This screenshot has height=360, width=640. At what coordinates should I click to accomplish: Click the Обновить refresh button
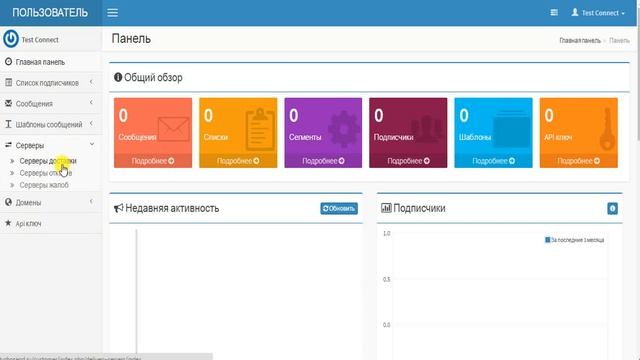pyautogui.click(x=339, y=209)
